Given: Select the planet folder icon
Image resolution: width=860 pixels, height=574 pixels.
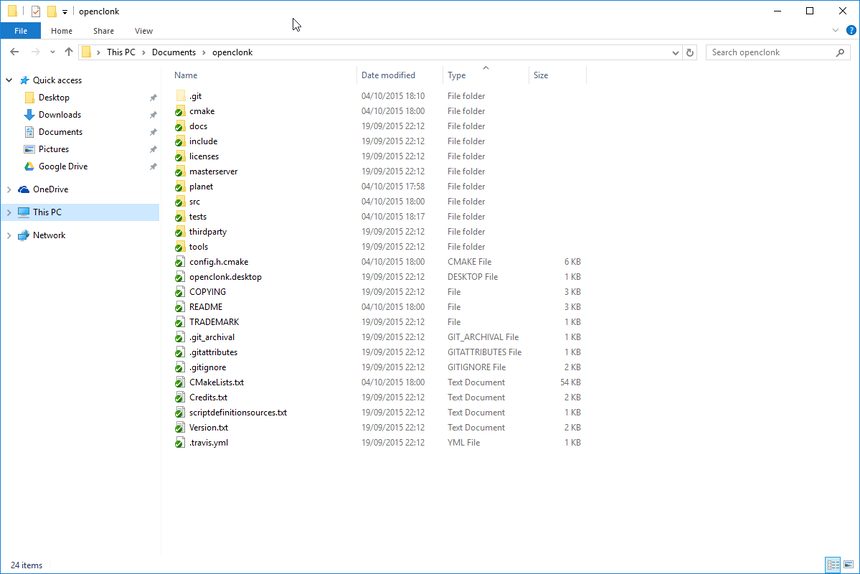Looking at the screenshot, I should [179, 186].
